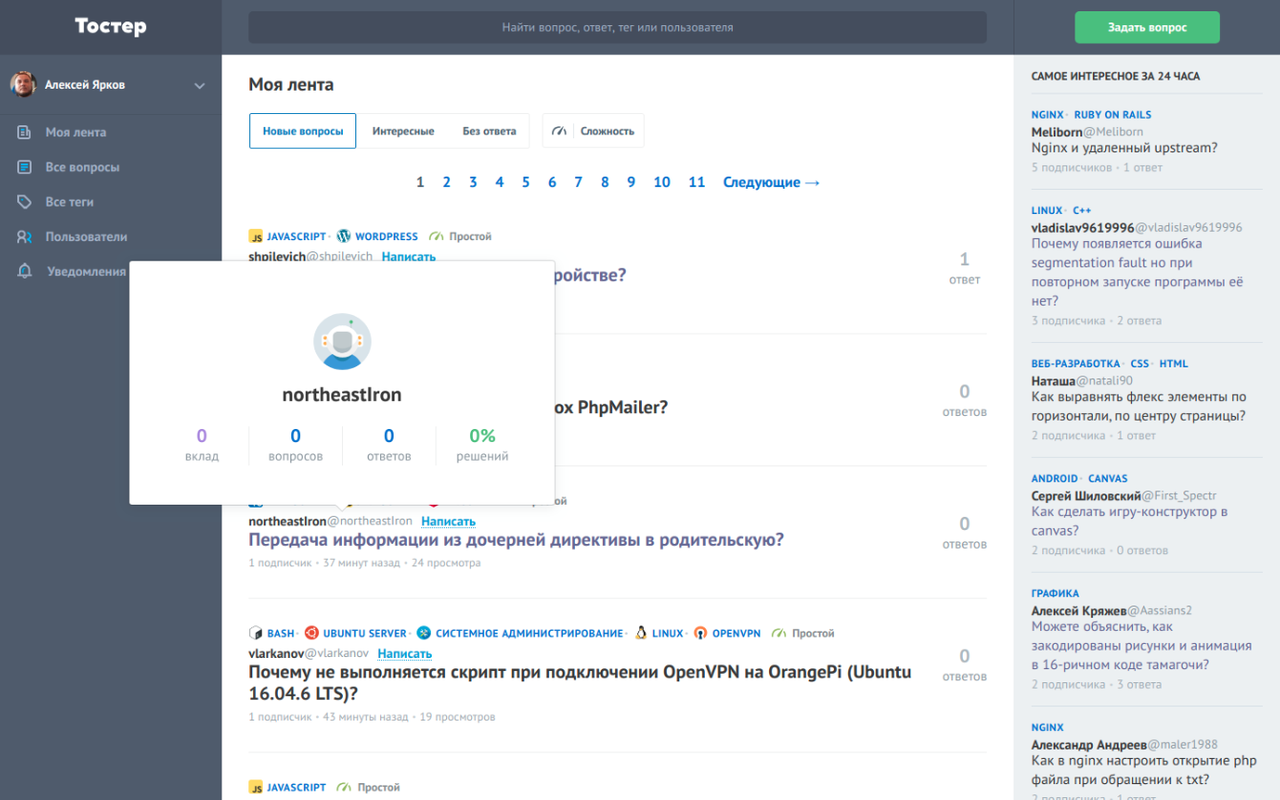Open segmentation fault question
1280x800 pixels.
pos(1138,272)
